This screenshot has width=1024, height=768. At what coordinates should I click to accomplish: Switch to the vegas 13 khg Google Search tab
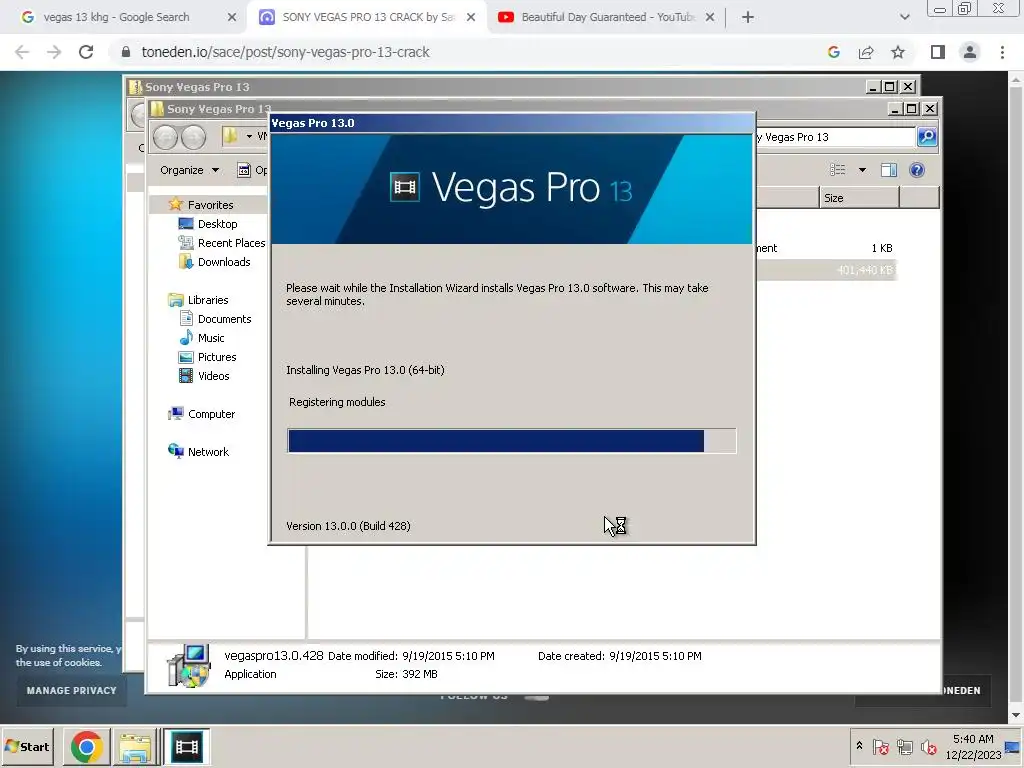pyautogui.click(x=128, y=17)
